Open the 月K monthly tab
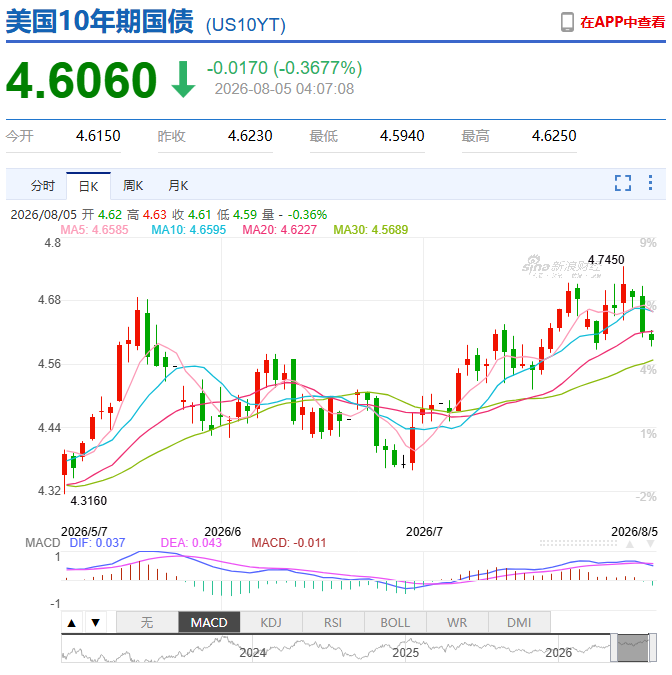Image resolution: width=672 pixels, height=675 pixels. (x=178, y=186)
